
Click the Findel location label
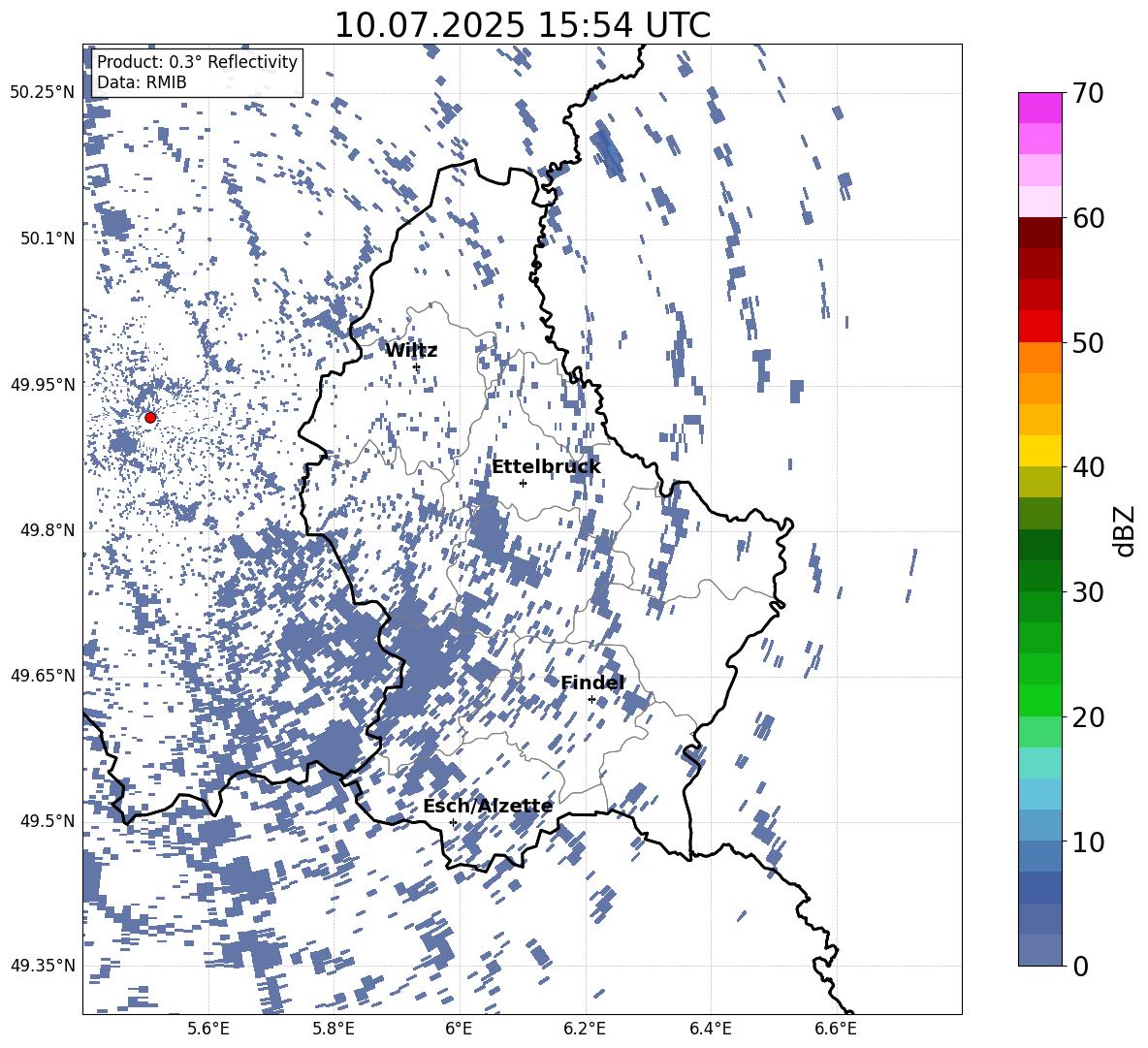(x=592, y=683)
